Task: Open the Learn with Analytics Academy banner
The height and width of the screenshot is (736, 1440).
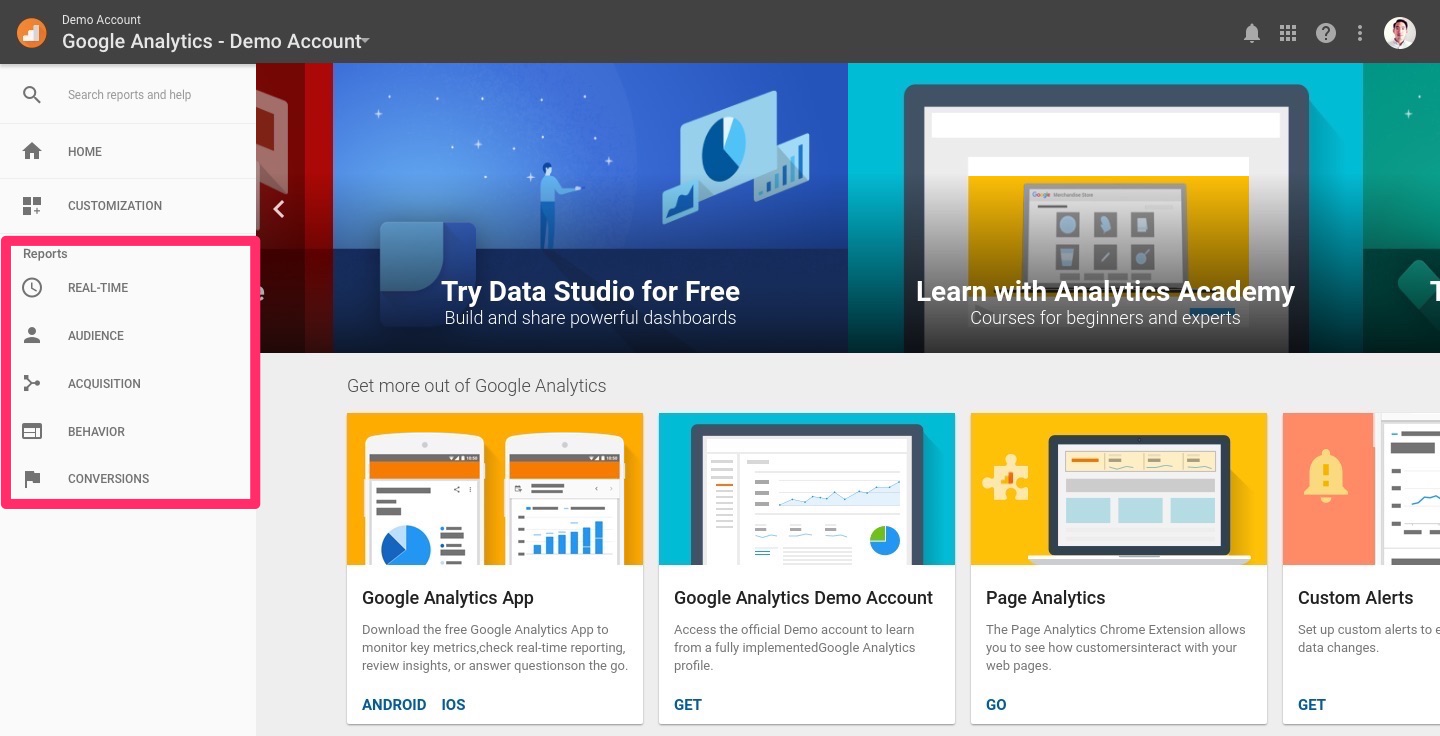Action: pyautogui.click(x=1105, y=208)
